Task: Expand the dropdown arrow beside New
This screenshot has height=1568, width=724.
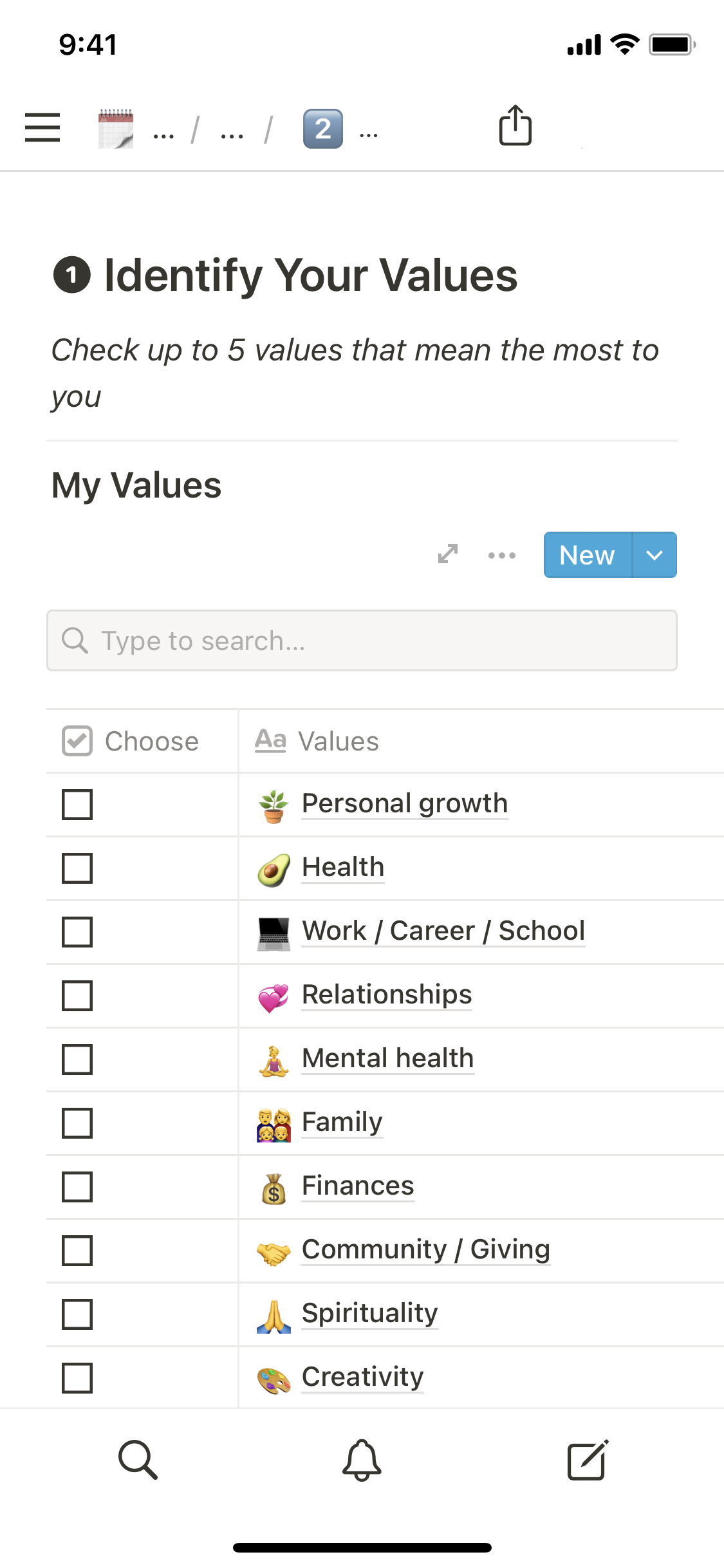Action: [654, 555]
